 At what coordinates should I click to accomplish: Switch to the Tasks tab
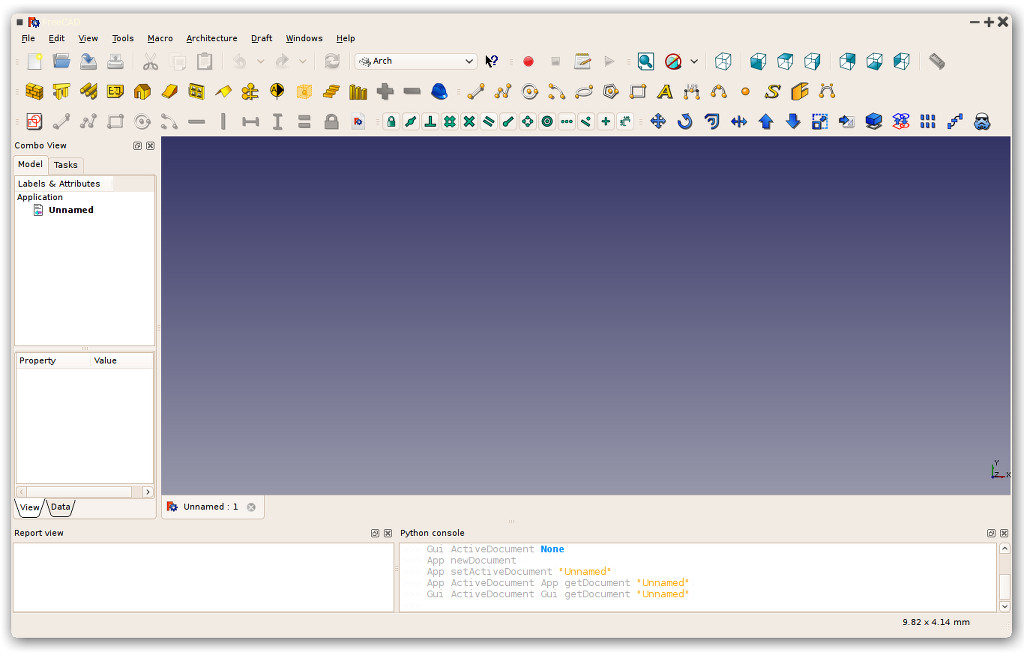click(65, 164)
